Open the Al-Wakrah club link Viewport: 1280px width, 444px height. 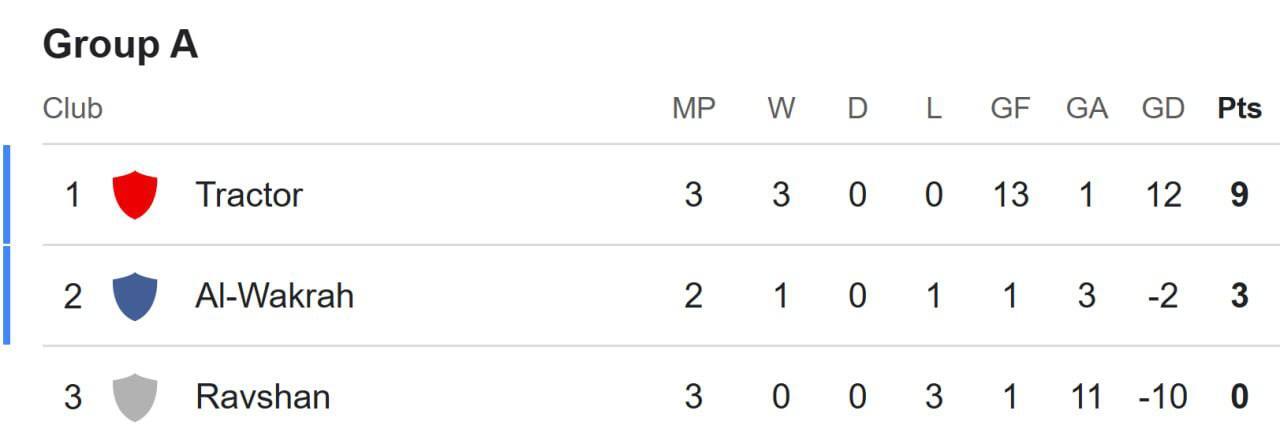pyautogui.click(x=274, y=296)
